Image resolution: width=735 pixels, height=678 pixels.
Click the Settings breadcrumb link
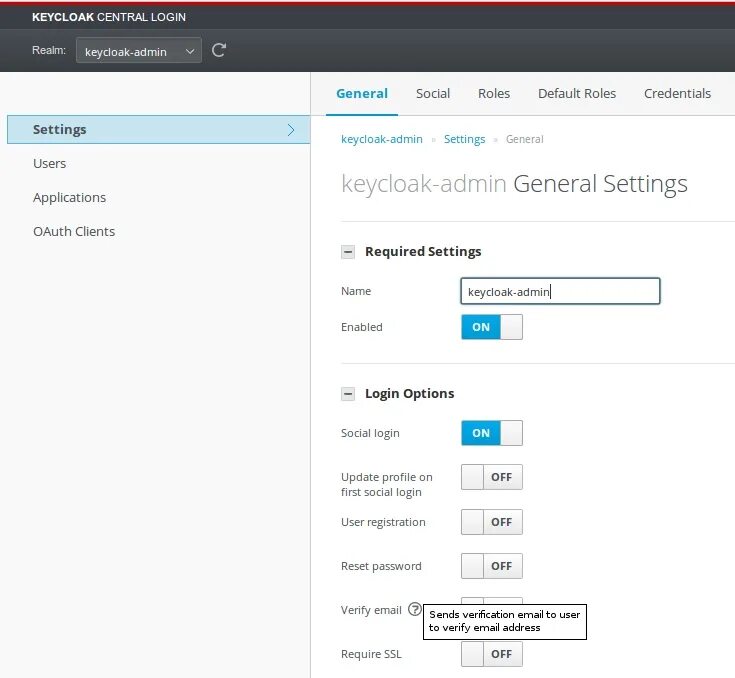464,139
